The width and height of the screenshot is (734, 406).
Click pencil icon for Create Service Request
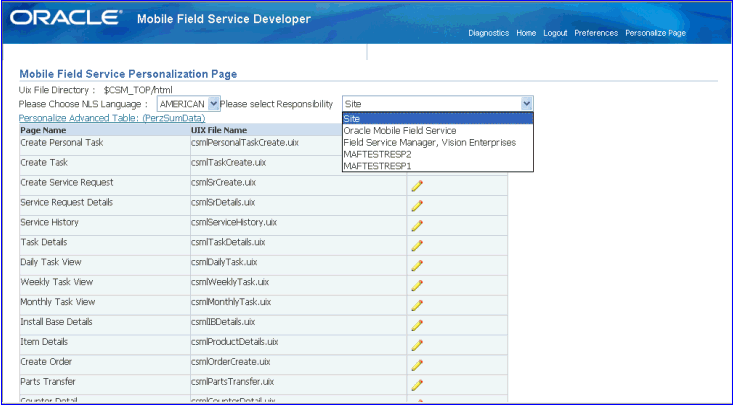pyautogui.click(x=417, y=186)
